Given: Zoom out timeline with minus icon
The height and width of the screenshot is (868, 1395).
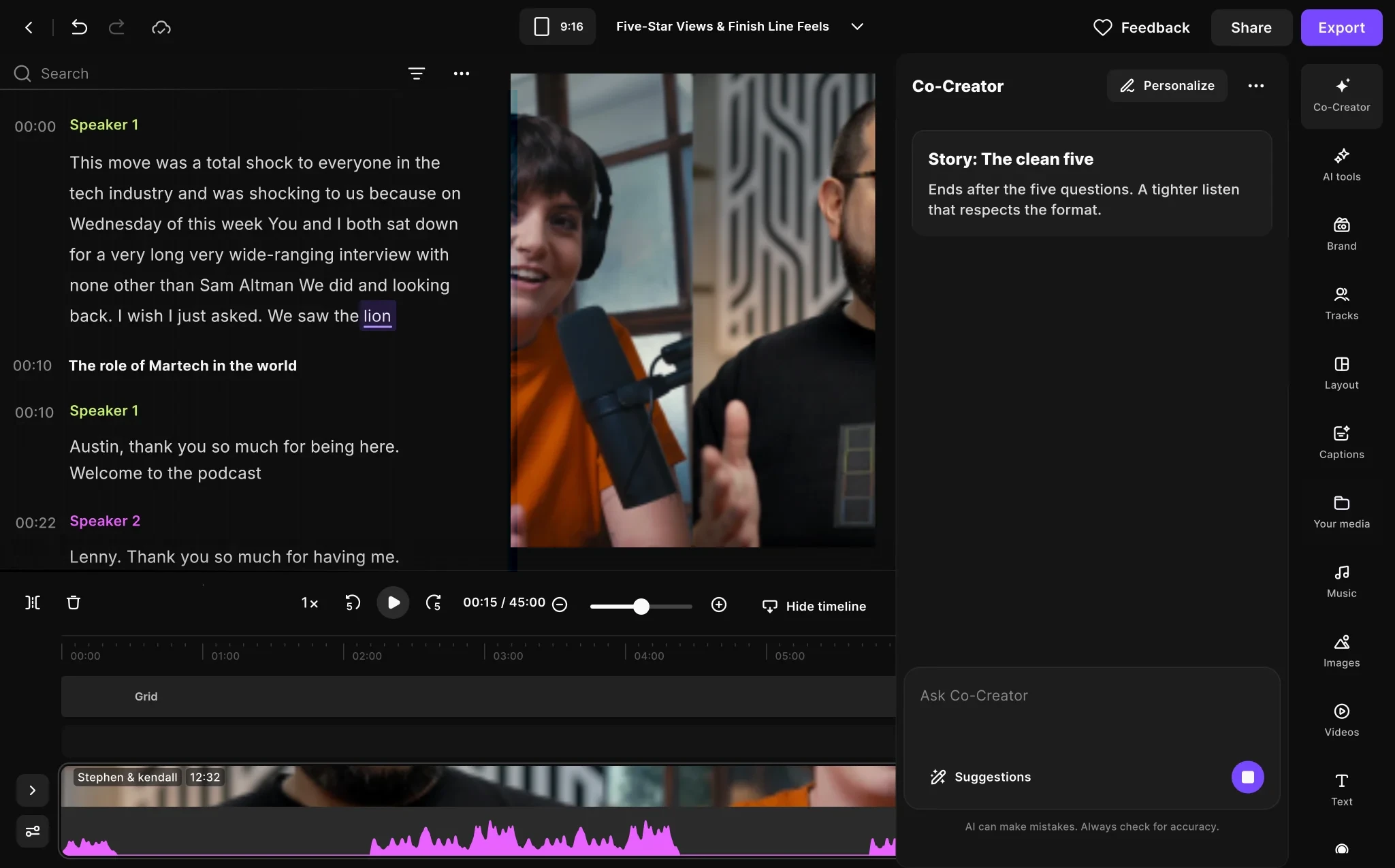Looking at the screenshot, I should 560,605.
